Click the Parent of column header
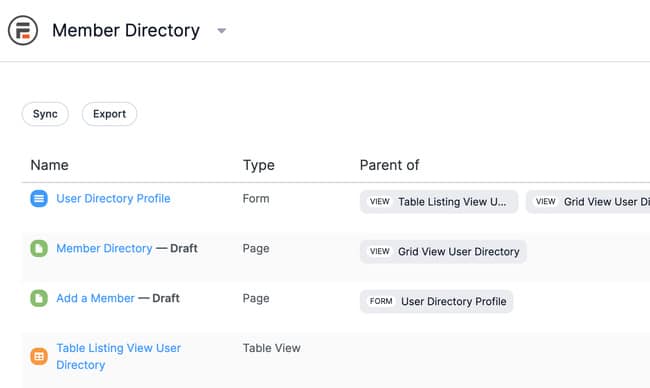Screen dimensions: 650x388 click(x=389, y=165)
